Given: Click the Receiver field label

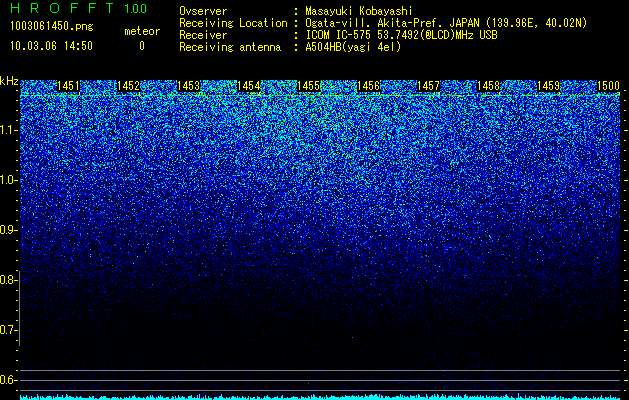Looking at the screenshot, I should (203, 35).
